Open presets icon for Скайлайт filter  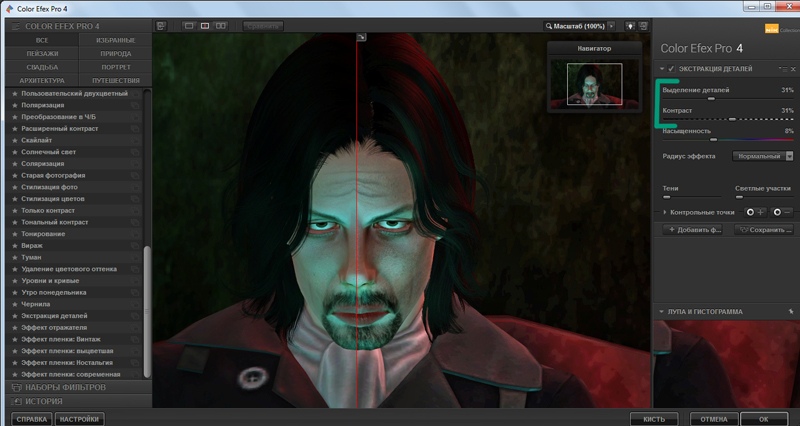tap(135, 140)
